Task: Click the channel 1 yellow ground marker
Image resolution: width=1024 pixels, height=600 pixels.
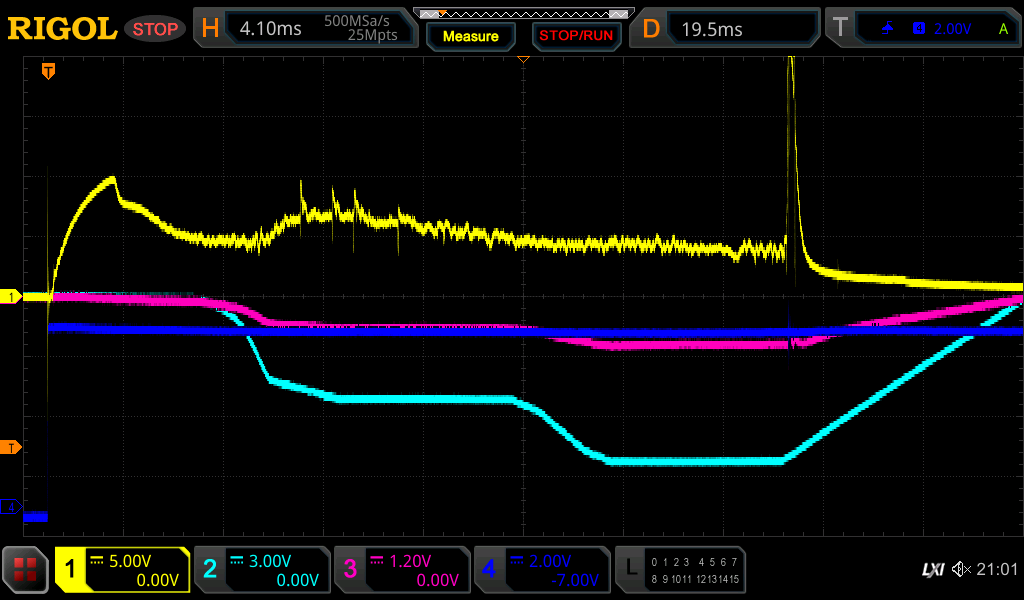Action: pos(10,297)
